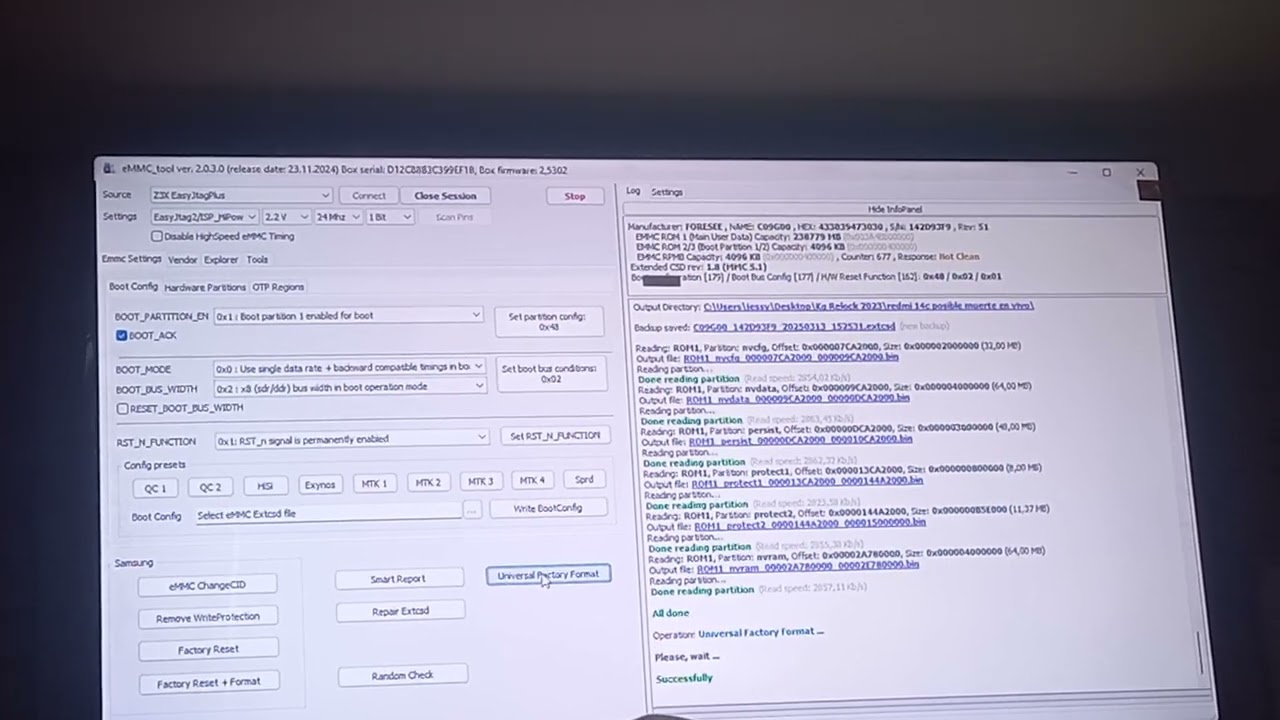Open the backup saved extcsd file link
1280x720 pixels.
click(x=794, y=326)
